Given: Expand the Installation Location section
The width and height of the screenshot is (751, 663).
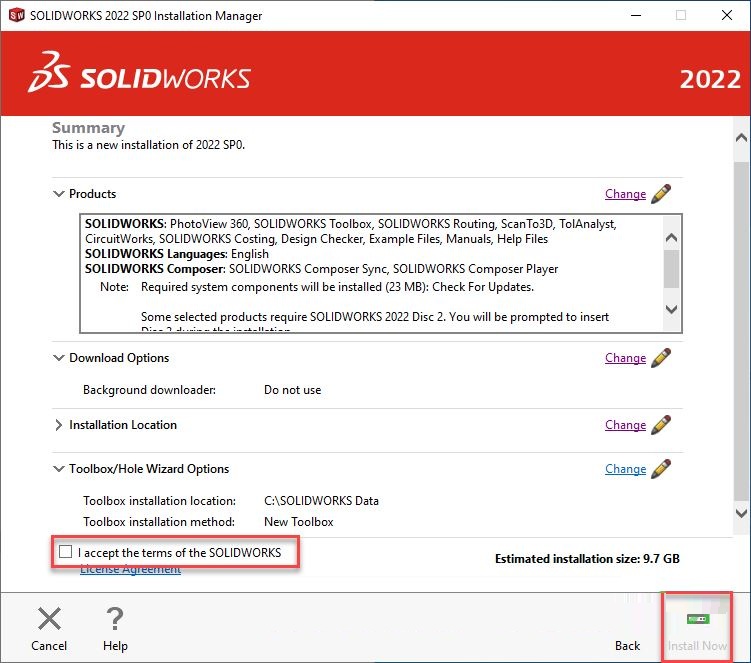Looking at the screenshot, I should pyautogui.click(x=58, y=425).
